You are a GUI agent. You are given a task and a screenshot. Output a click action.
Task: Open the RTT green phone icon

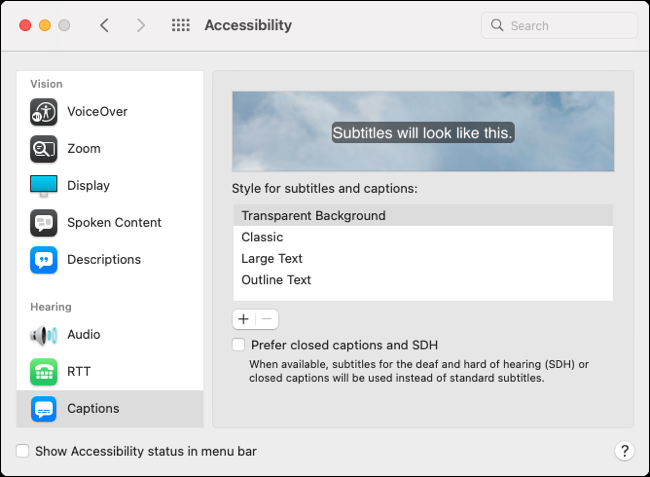tap(44, 372)
